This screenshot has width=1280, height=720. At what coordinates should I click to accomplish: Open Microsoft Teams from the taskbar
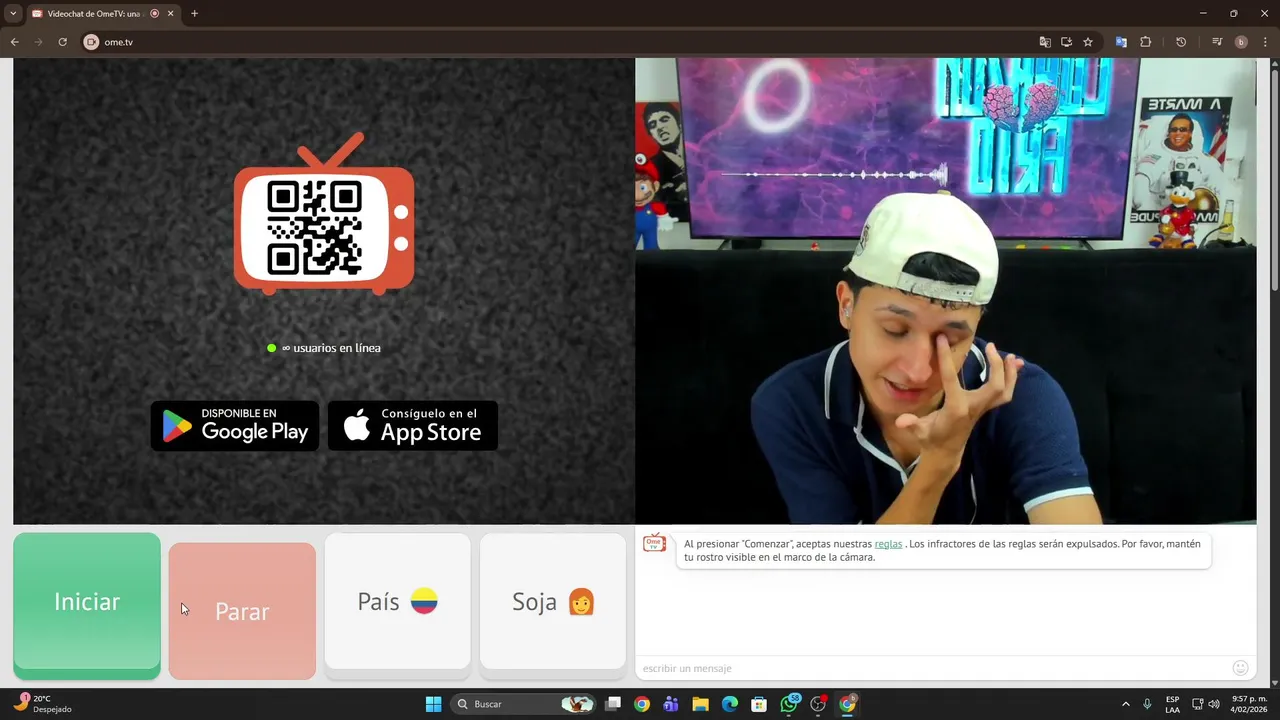(x=671, y=704)
